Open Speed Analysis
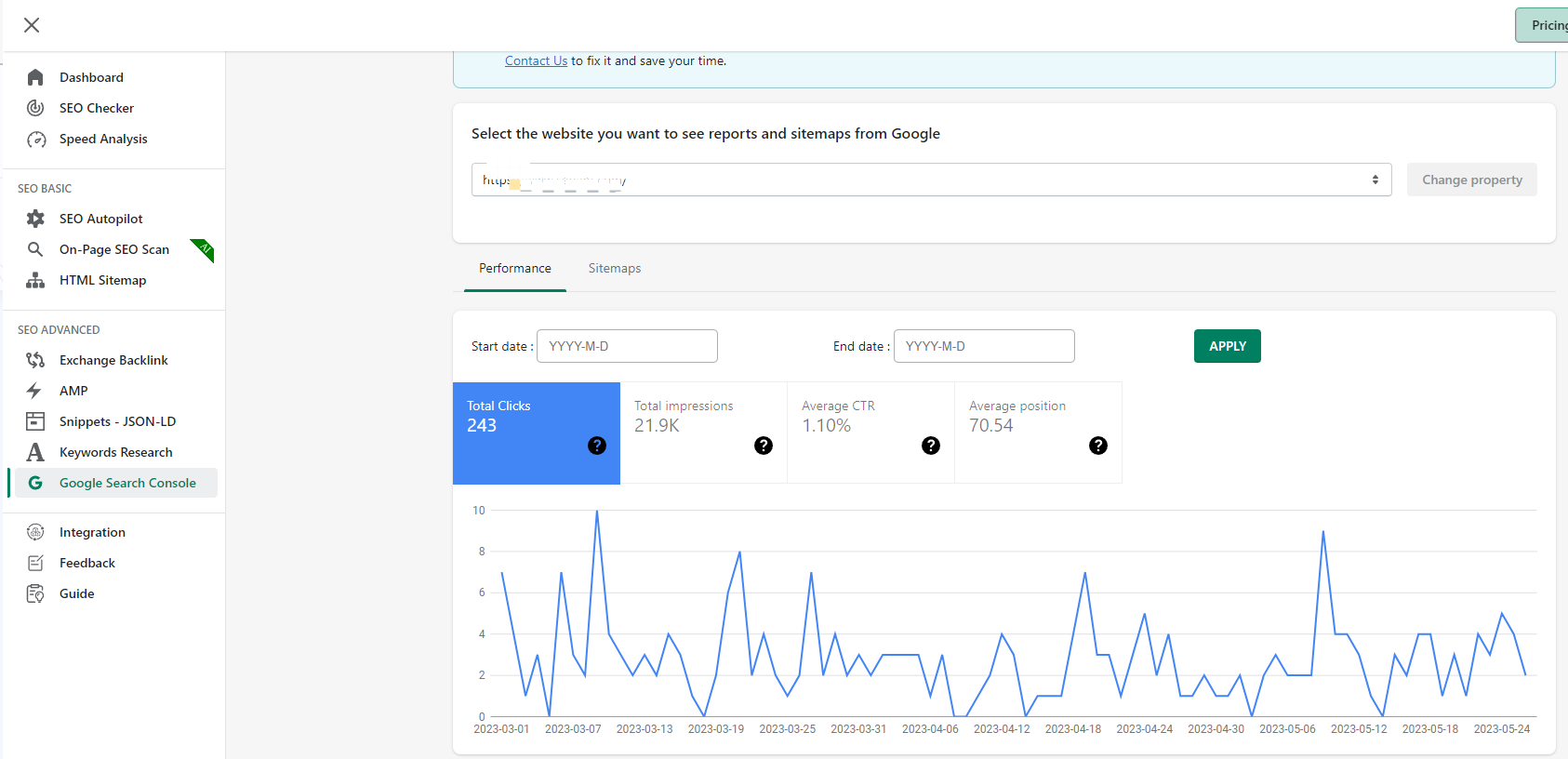This screenshot has width=1568, height=759. 103,139
